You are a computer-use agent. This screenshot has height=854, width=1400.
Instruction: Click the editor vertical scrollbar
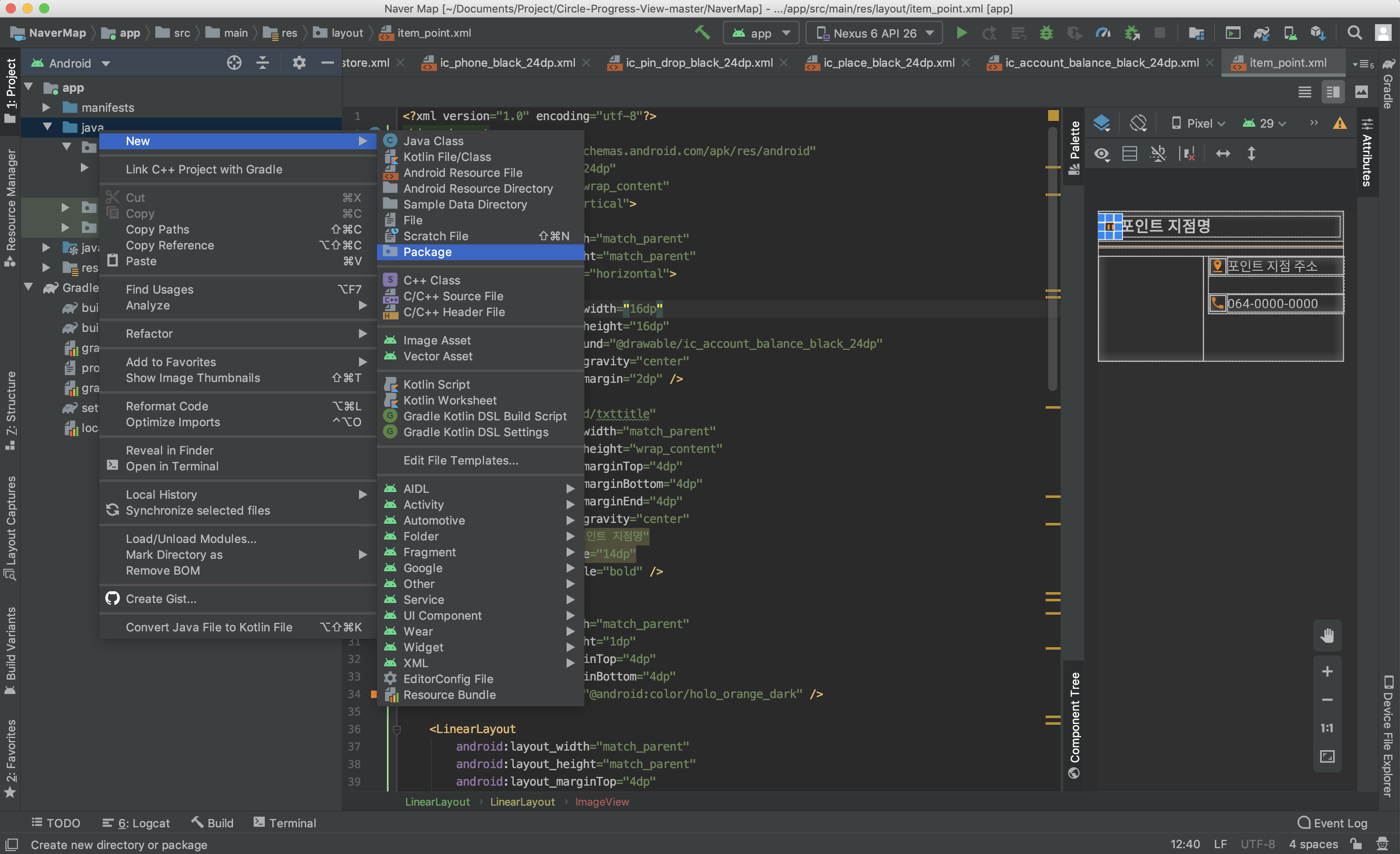click(x=1052, y=256)
